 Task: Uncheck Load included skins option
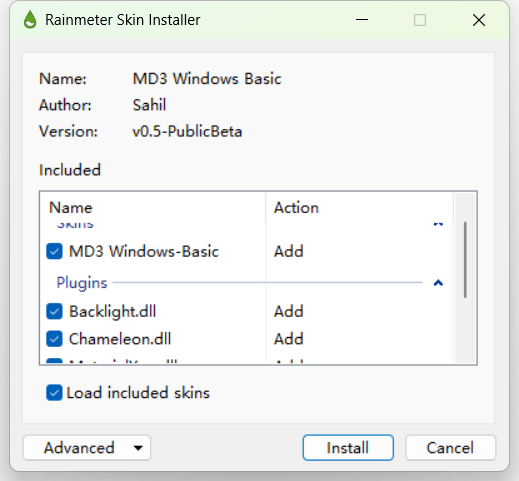54,393
